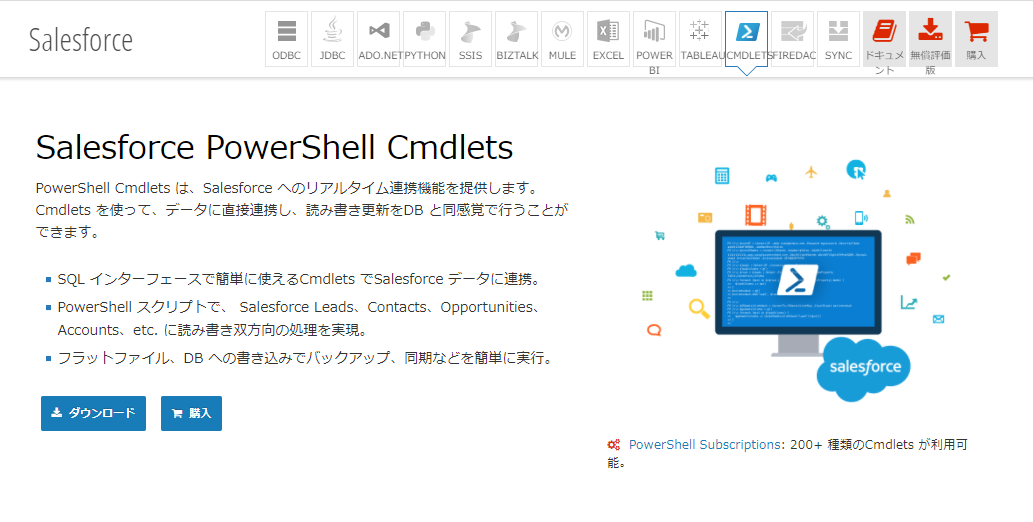Open the PowerShell Subscriptions link
The height and width of the screenshot is (522, 1033).
tap(704, 444)
